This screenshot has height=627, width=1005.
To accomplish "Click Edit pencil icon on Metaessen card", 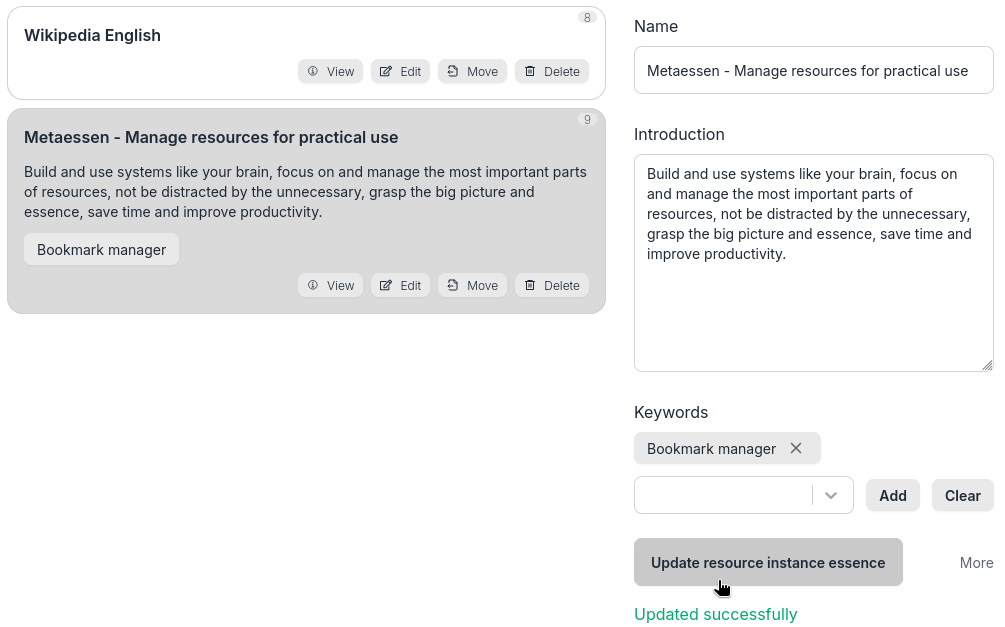I will (x=386, y=286).
